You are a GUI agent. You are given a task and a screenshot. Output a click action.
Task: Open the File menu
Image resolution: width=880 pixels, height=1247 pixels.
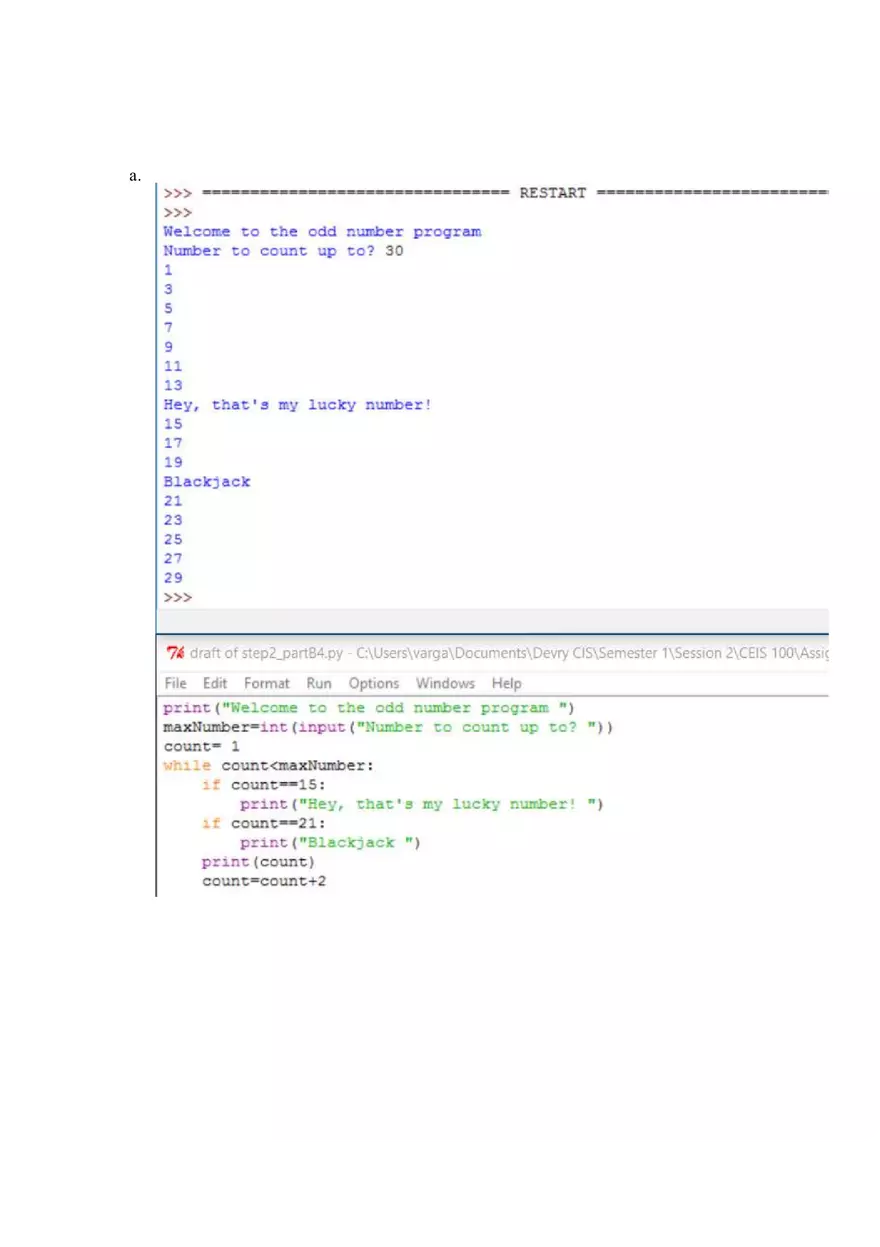tap(176, 684)
